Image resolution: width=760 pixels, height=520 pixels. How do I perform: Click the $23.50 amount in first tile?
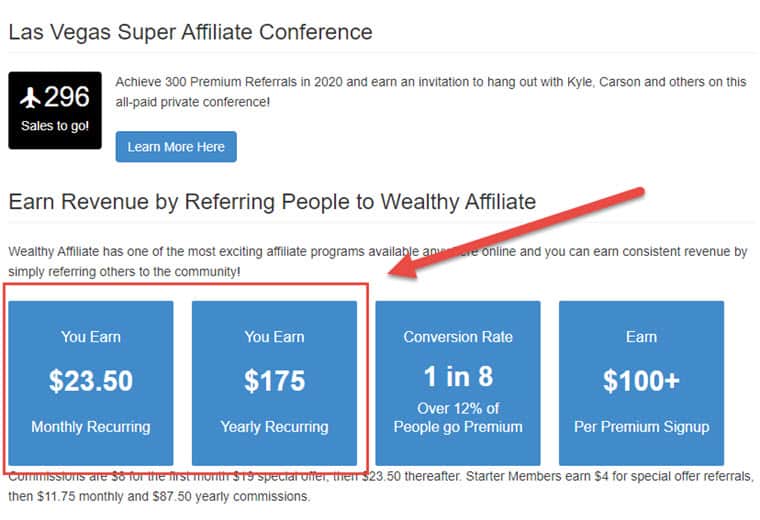click(x=91, y=380)
